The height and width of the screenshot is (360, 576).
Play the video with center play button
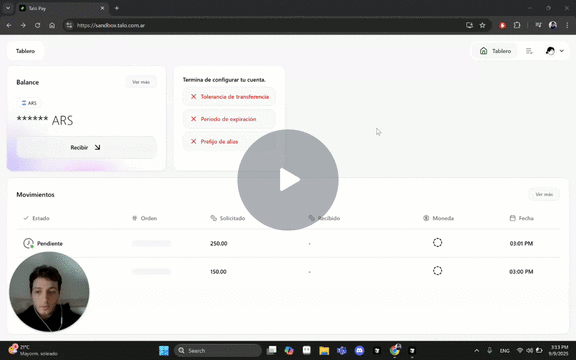coord(288,180)
